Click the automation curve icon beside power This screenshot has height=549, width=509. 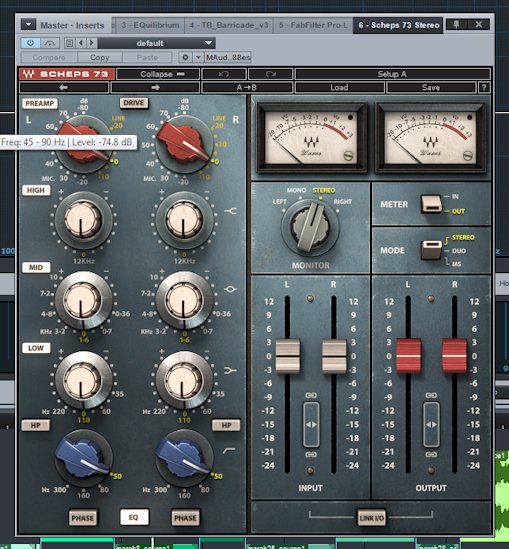point(50,43)
